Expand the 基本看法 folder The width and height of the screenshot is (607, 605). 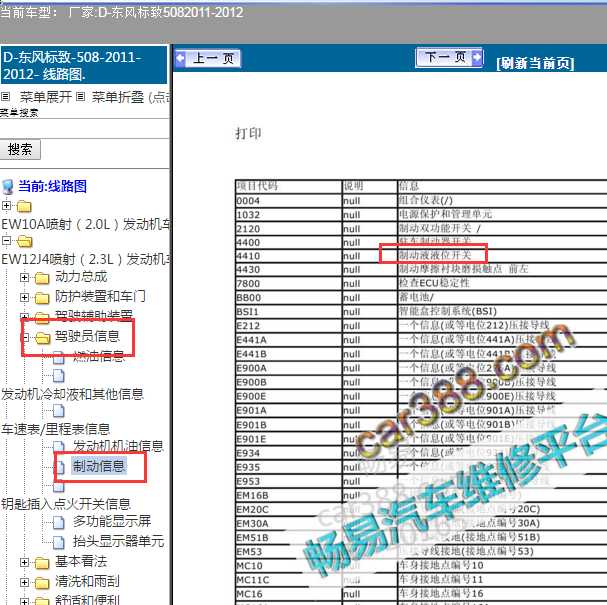(24, 562)
